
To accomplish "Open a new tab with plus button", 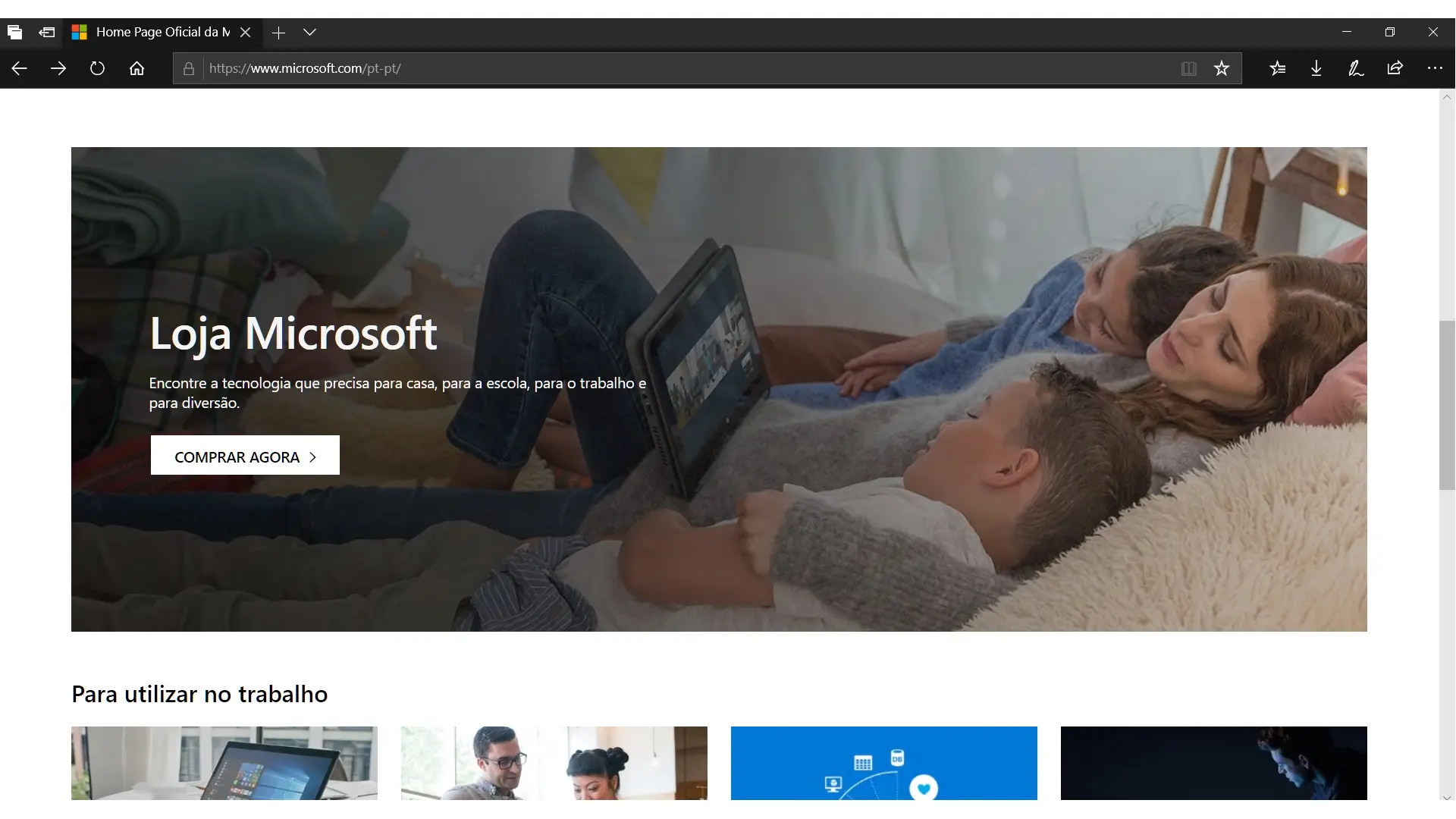I will (x=278, y=32).
